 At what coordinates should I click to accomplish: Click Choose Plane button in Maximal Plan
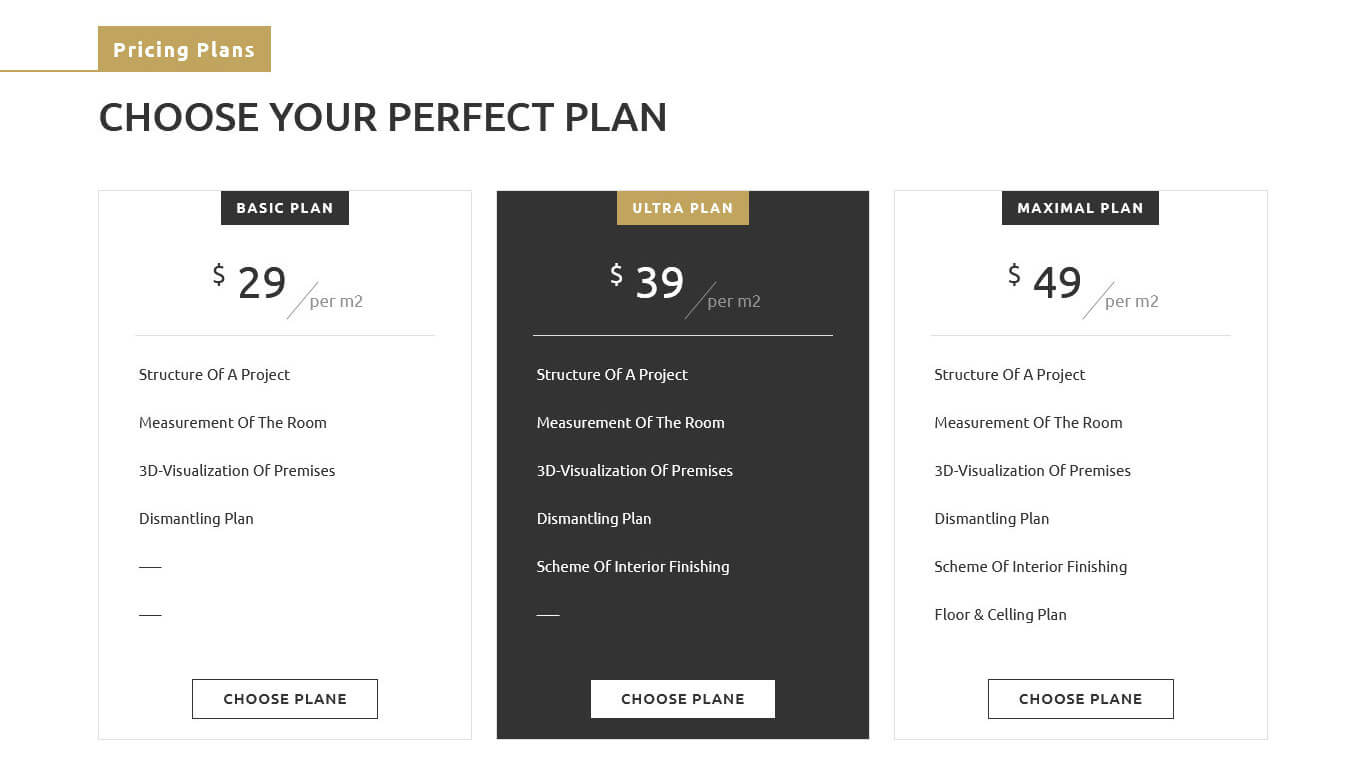click(x=1080, y=699)
